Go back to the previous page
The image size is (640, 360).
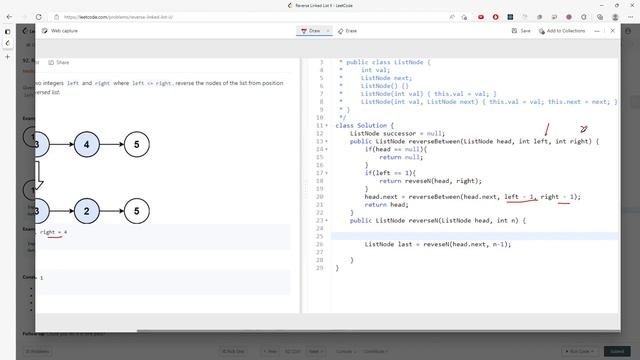coord(9,17)
